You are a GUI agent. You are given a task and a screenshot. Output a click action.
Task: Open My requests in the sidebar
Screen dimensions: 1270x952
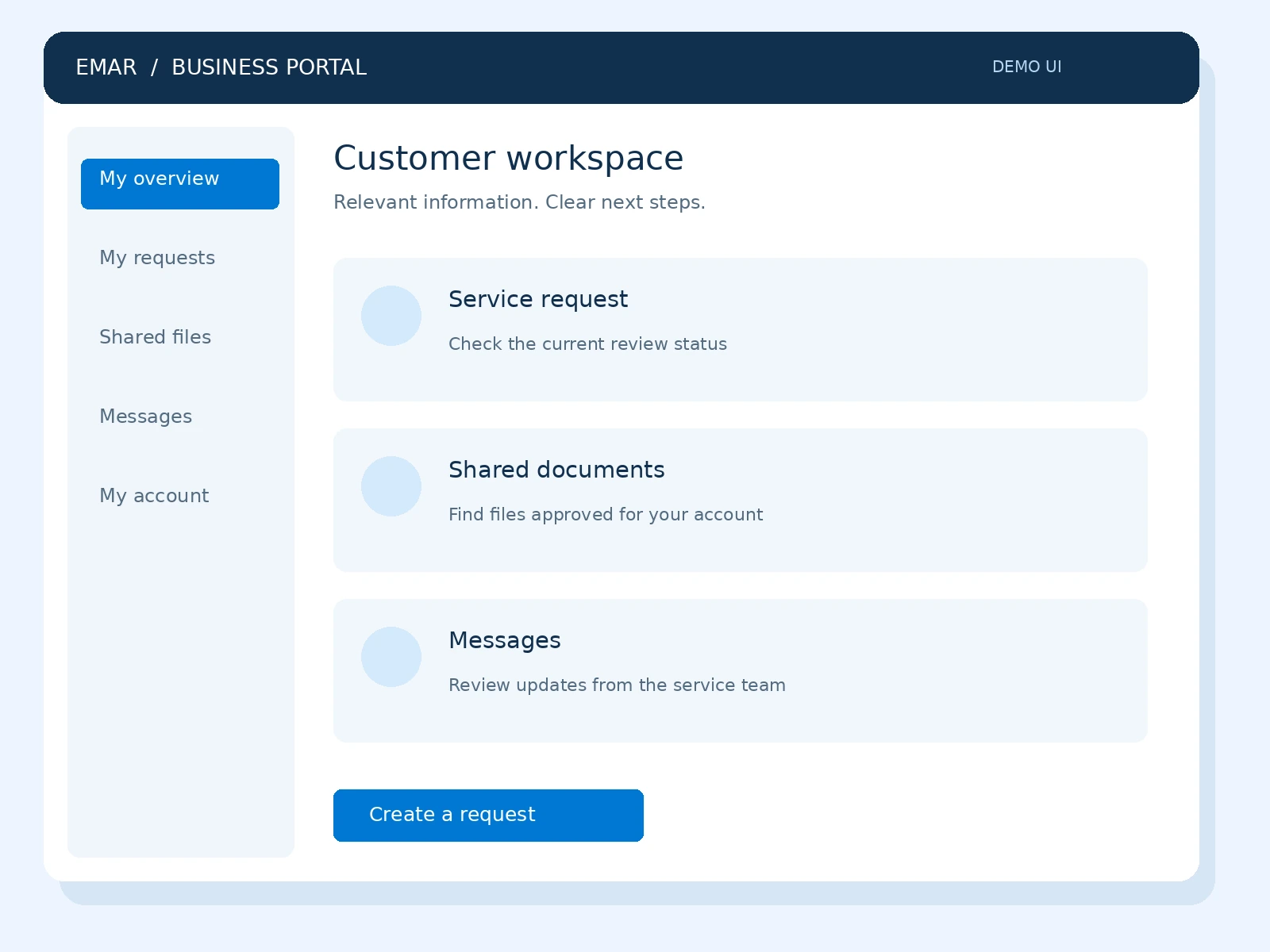(157, 258)
